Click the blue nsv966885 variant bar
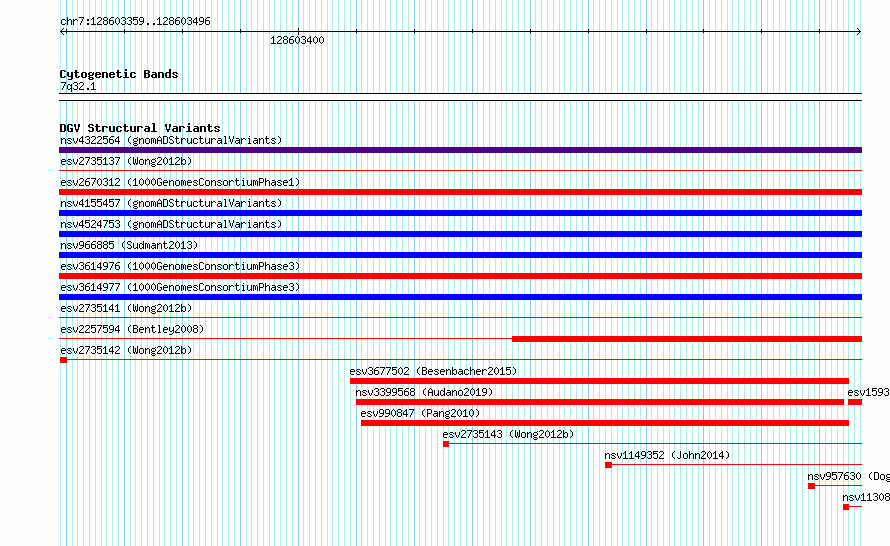The image size is (890, 546). coord(460,255)
